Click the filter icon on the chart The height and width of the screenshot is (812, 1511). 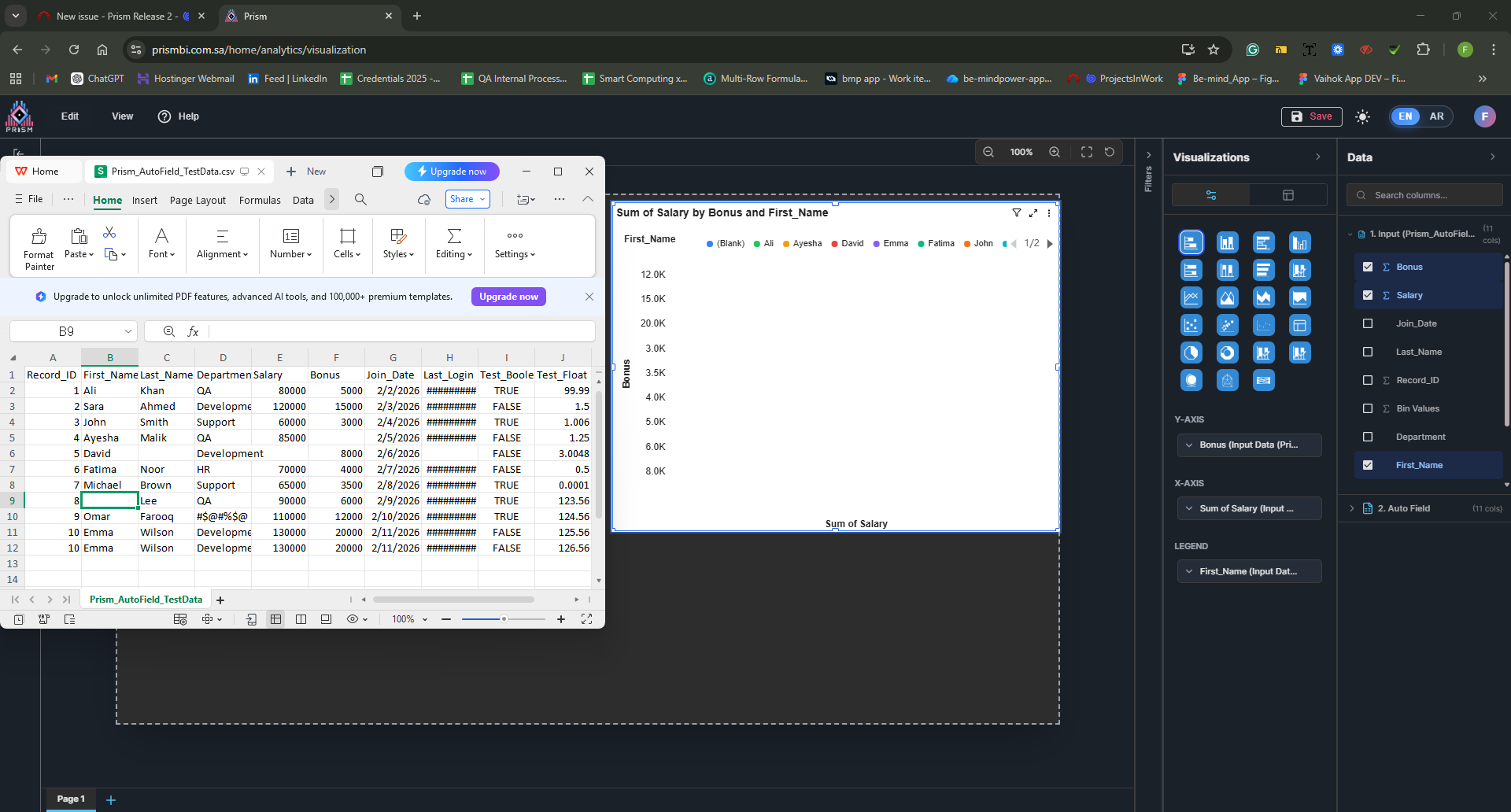tap(1017, 213)
